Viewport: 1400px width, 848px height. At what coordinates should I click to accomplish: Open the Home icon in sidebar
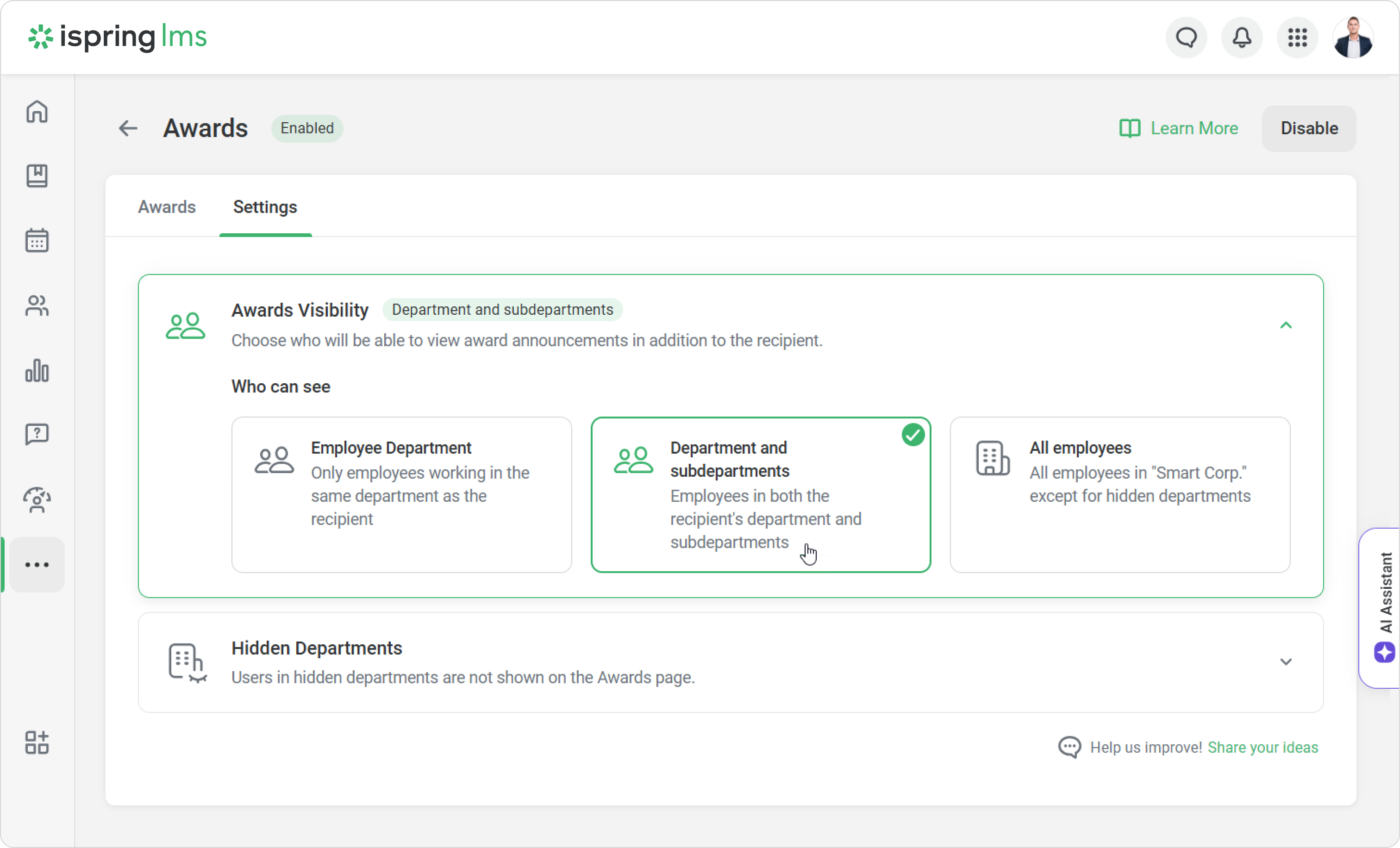[x=37, y=112]
